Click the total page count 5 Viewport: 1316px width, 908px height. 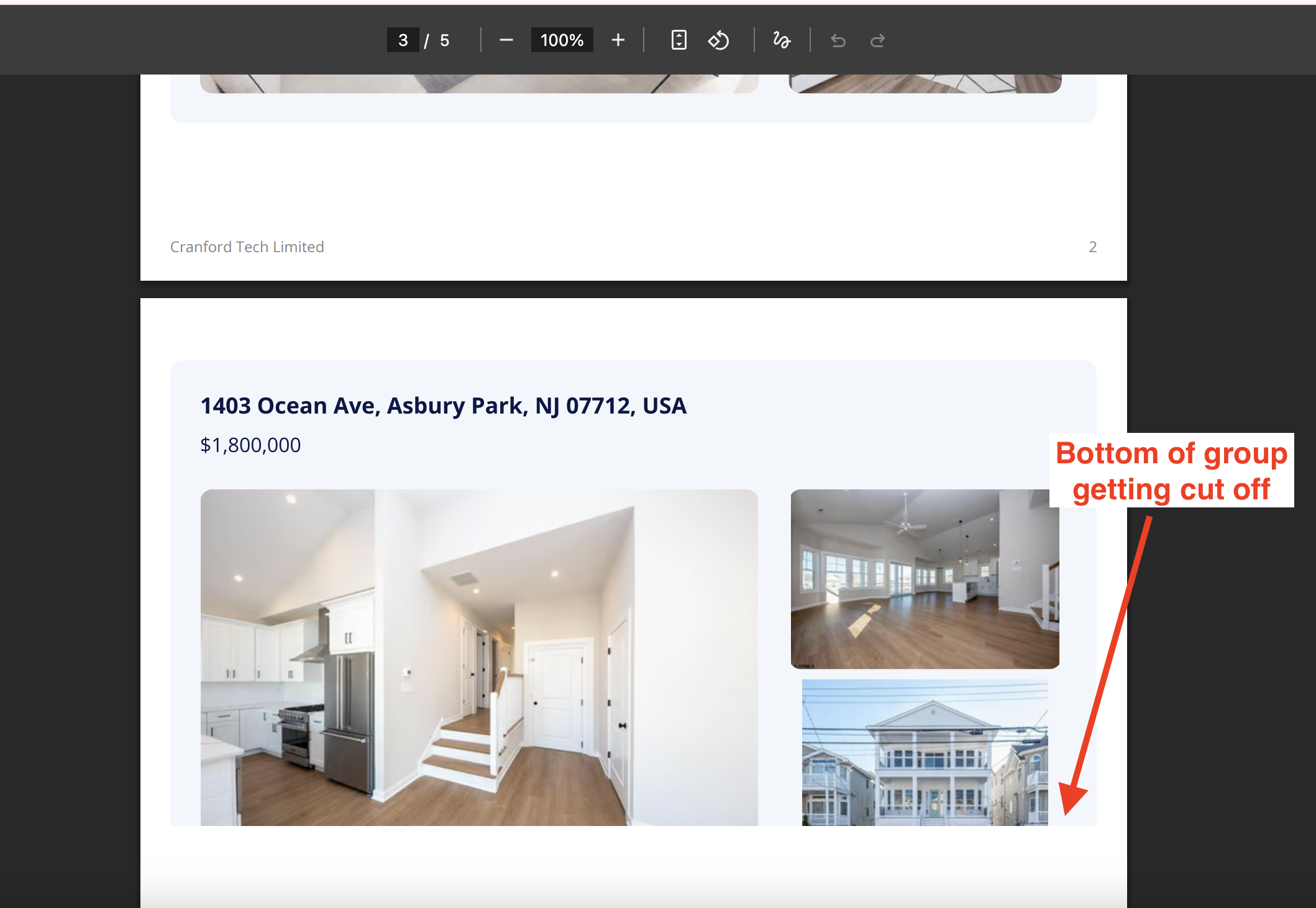(444, 40)
